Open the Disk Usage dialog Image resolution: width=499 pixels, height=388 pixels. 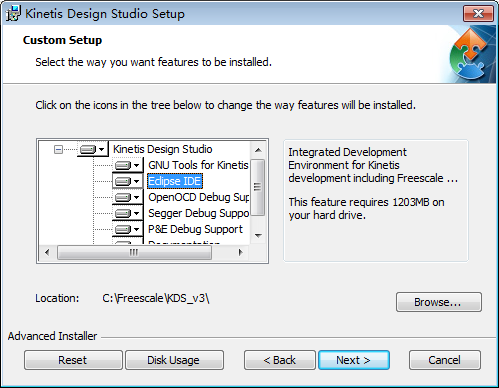(174, 360)
